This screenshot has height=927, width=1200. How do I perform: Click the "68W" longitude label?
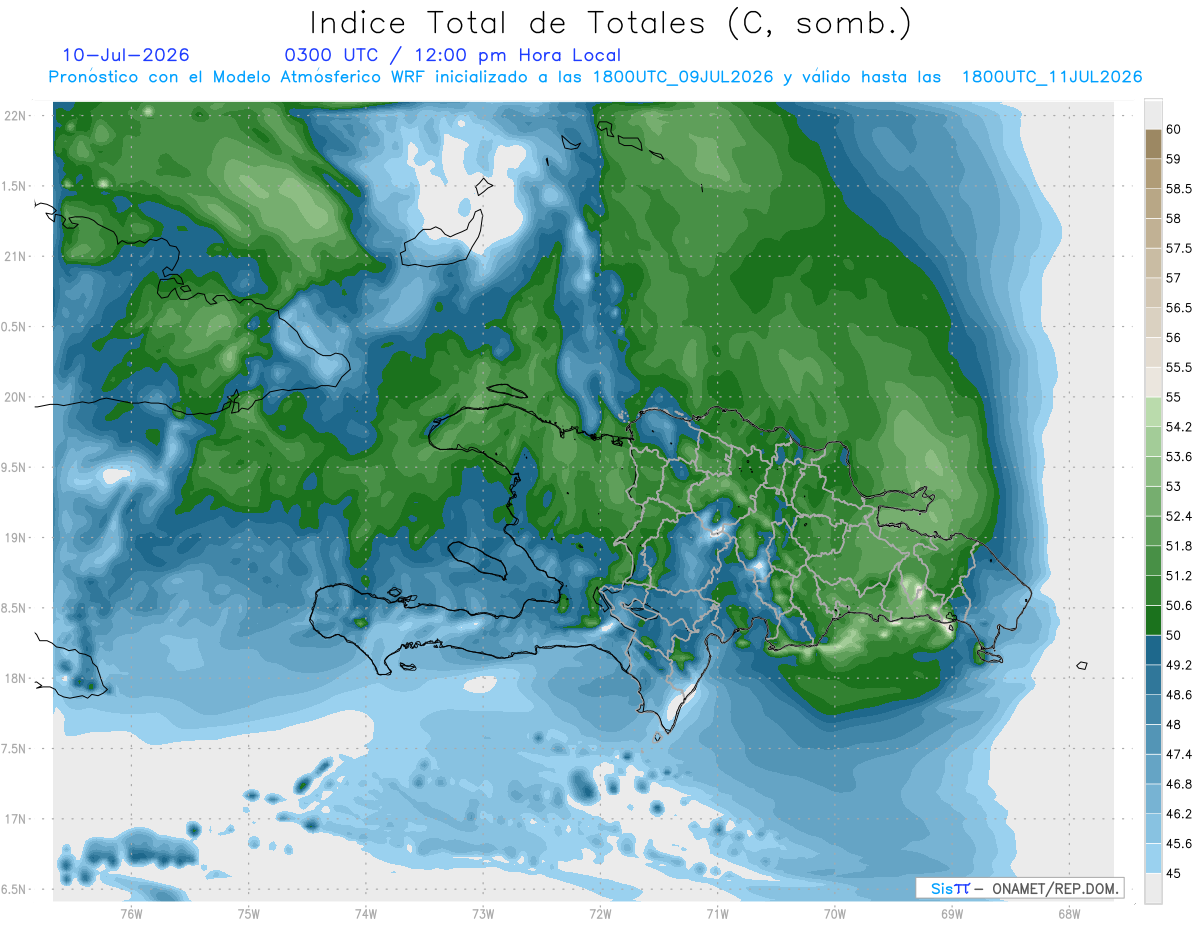(x=1068, y=913)
